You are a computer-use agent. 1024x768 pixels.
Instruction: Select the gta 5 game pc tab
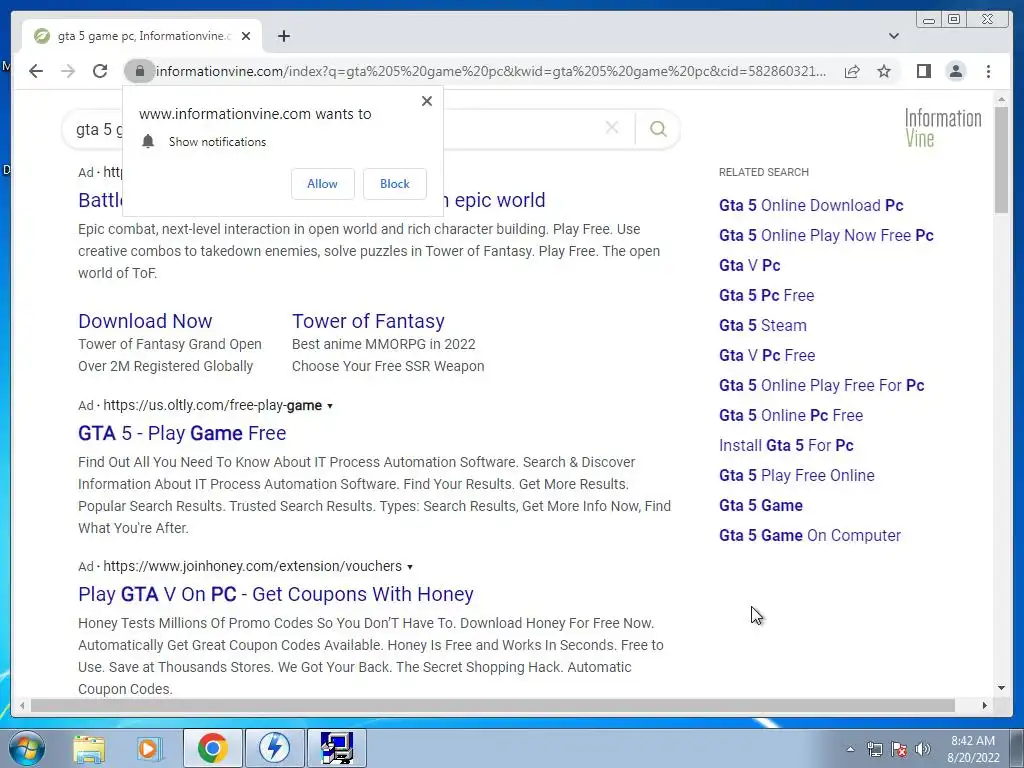[x=142, y=36]
